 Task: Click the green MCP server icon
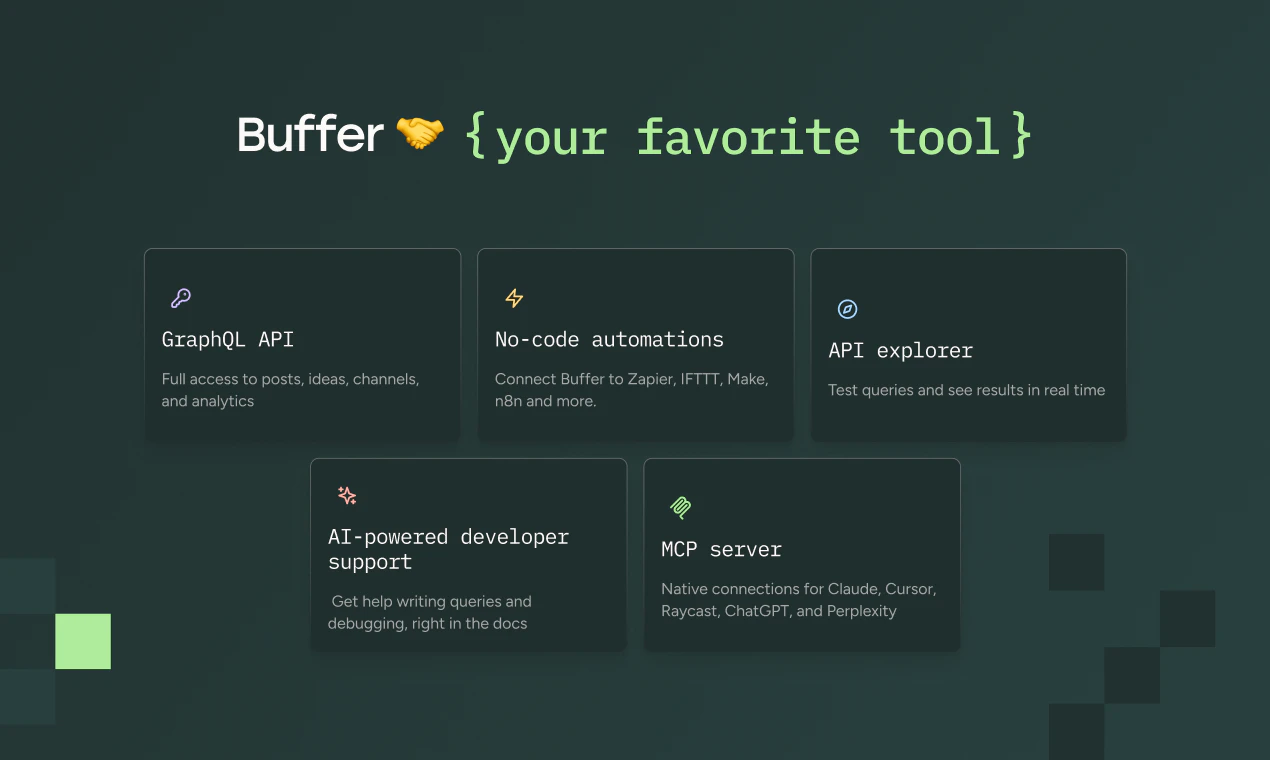tap(681, 507)
